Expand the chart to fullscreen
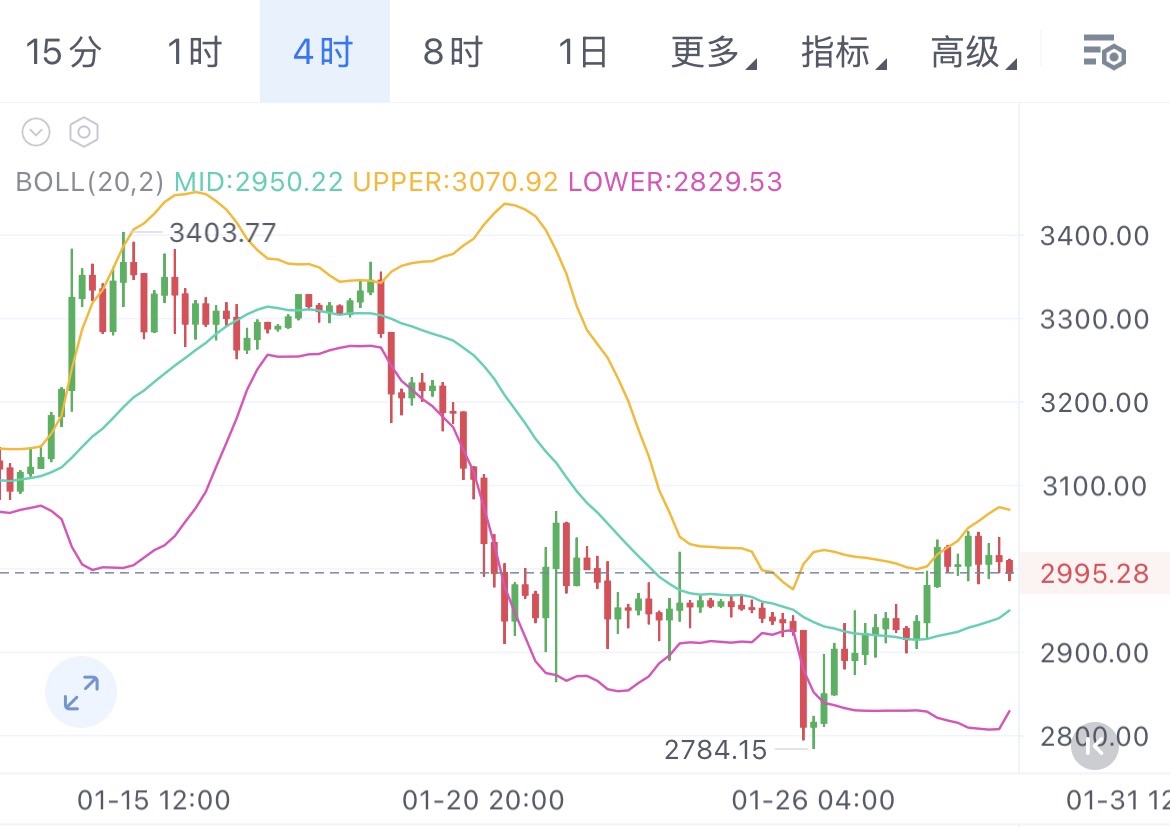Image resolution: width=1170 pixels, height=827 pixels. click(x=81, y=692)
